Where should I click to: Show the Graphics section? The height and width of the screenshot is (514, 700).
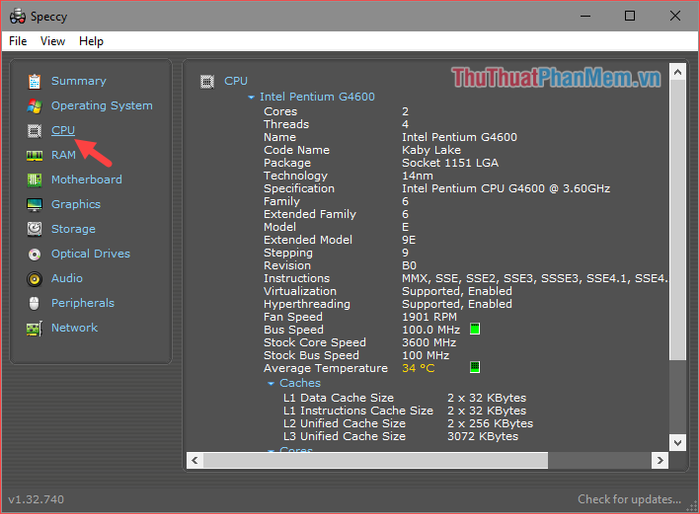76,205
